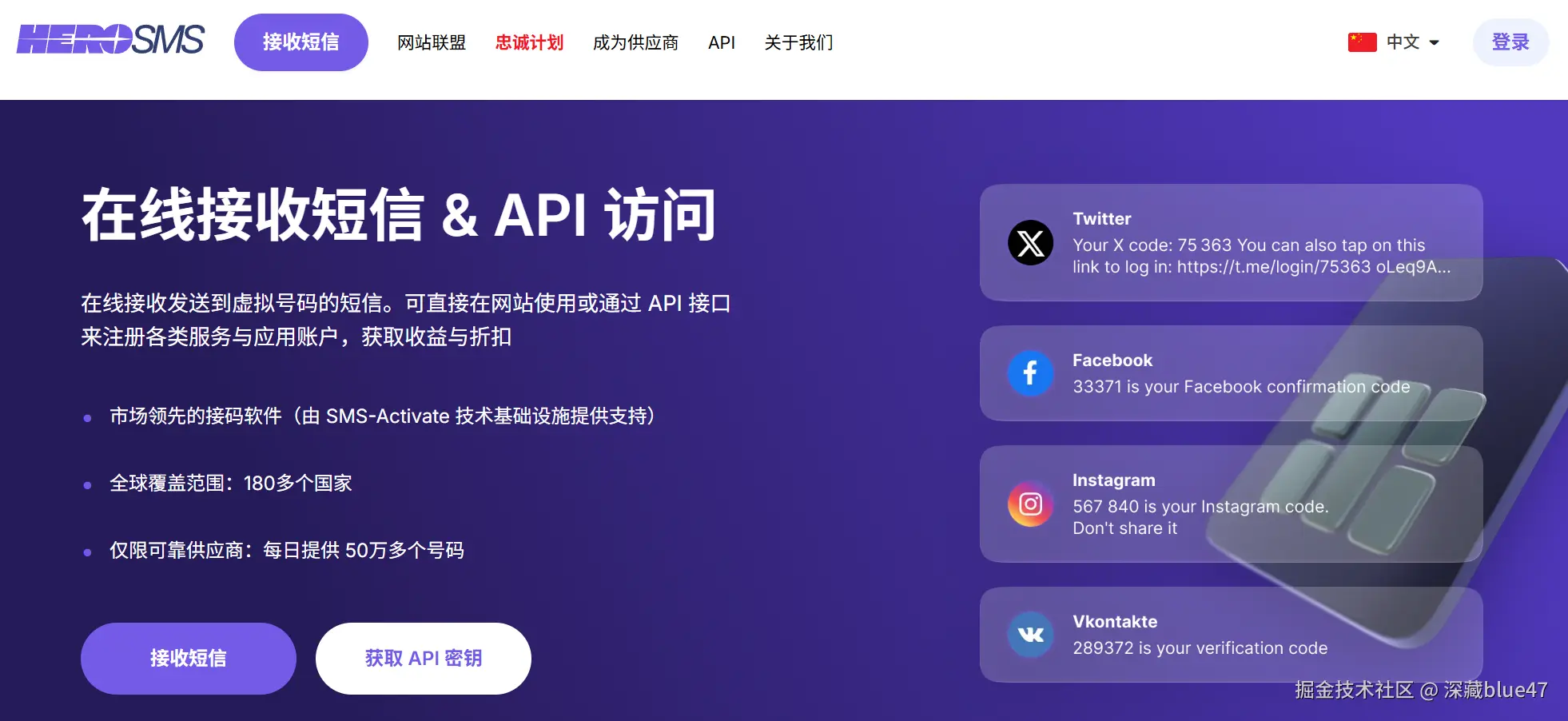Click the paragraph starting 在线接收发送到虚拟号码的短信
The width and height of the screenshot is (1568, 721).
[406, 320]
